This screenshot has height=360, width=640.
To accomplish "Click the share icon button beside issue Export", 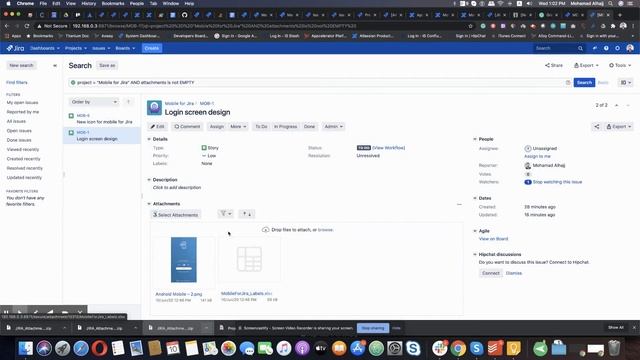I will (596, 127).
